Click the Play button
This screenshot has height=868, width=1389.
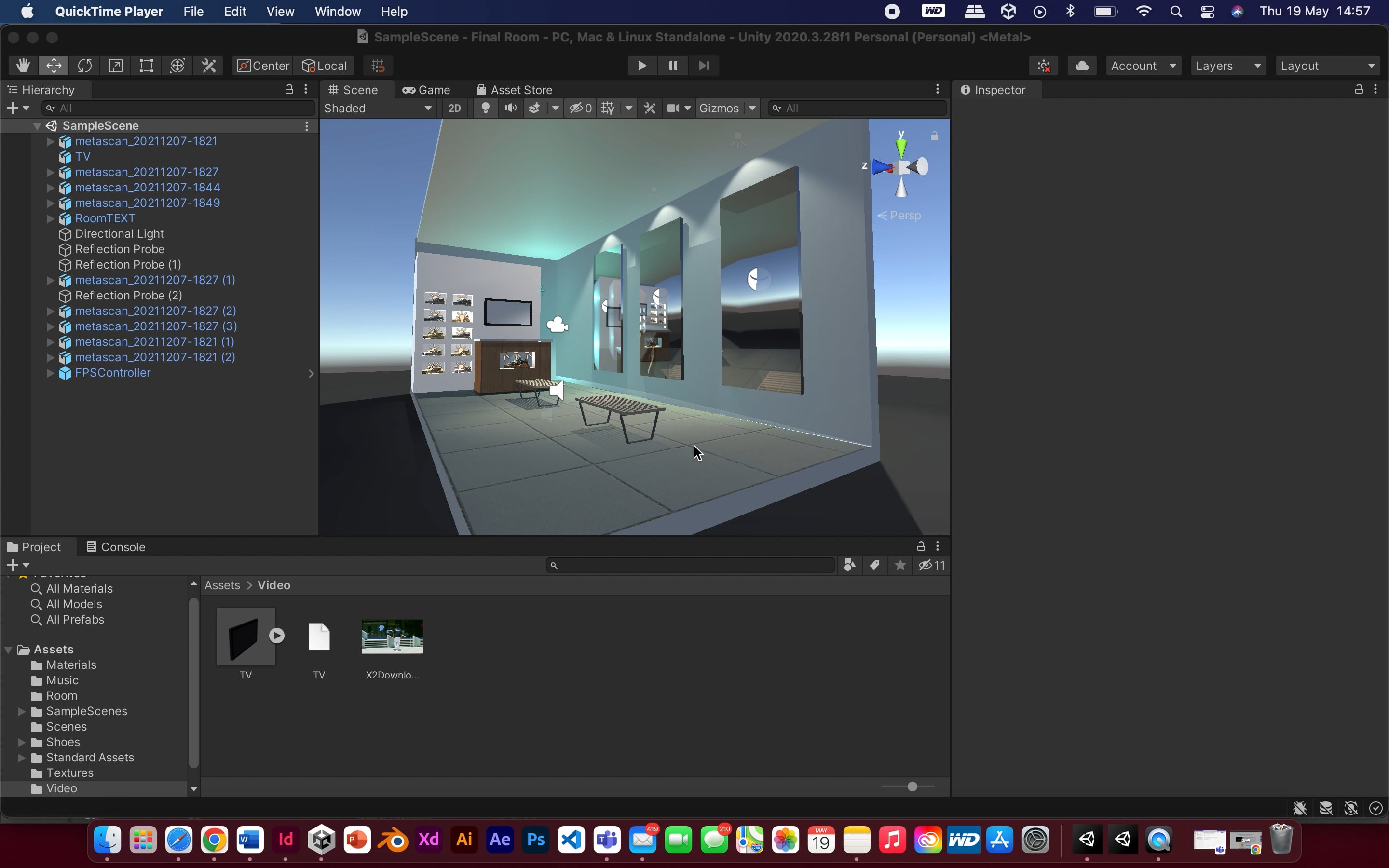coord(642,66)
